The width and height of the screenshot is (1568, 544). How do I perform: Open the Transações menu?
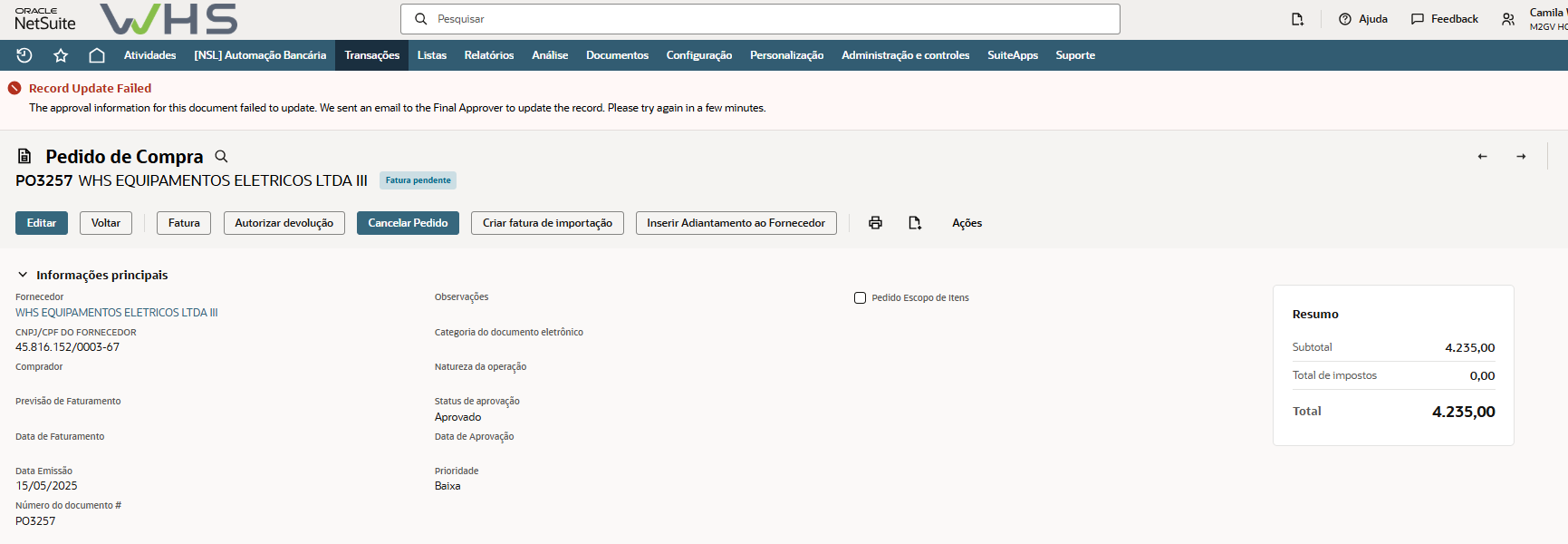[371, 55]
